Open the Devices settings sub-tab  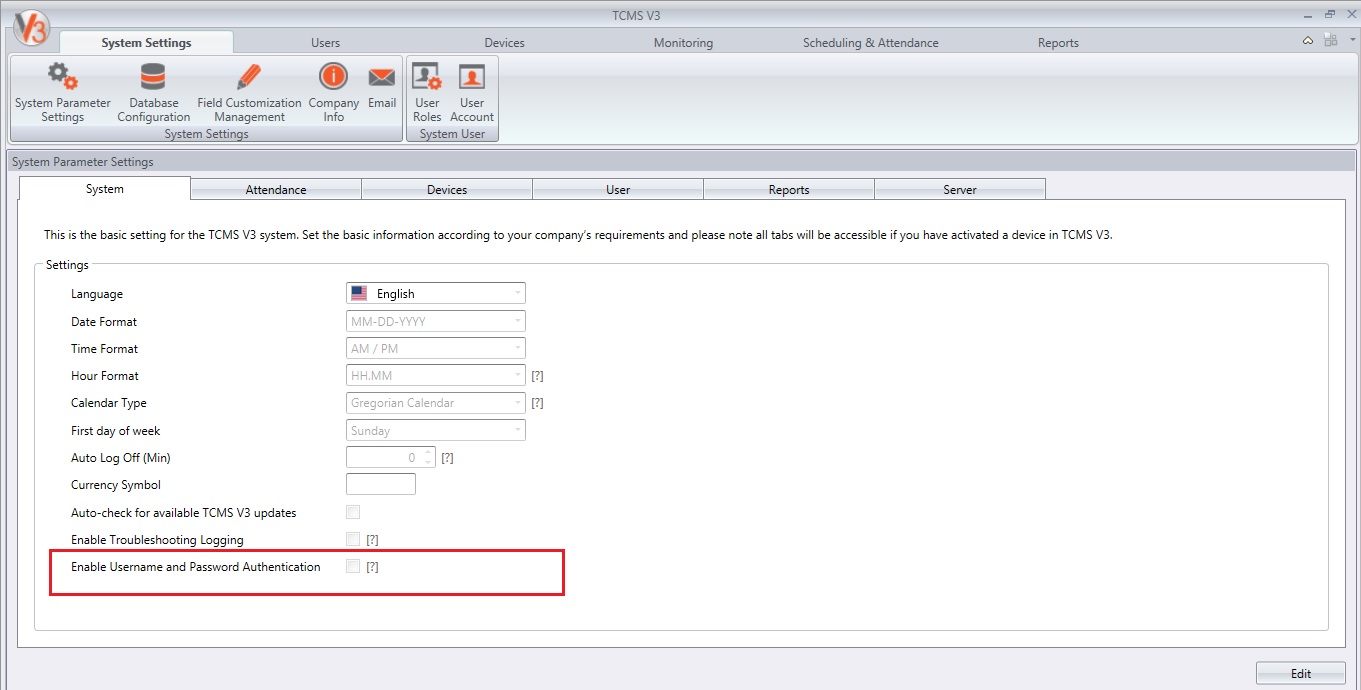pos(447,189)
